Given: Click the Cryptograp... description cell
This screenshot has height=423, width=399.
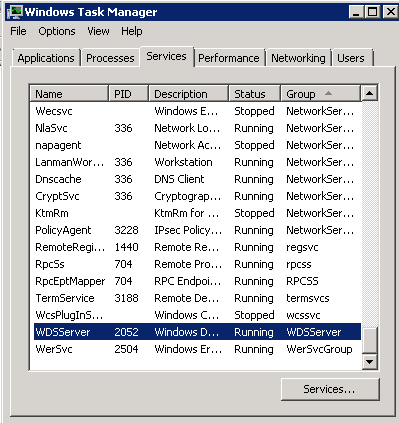Looking at the screenshot, I should (x=188, y=196).
